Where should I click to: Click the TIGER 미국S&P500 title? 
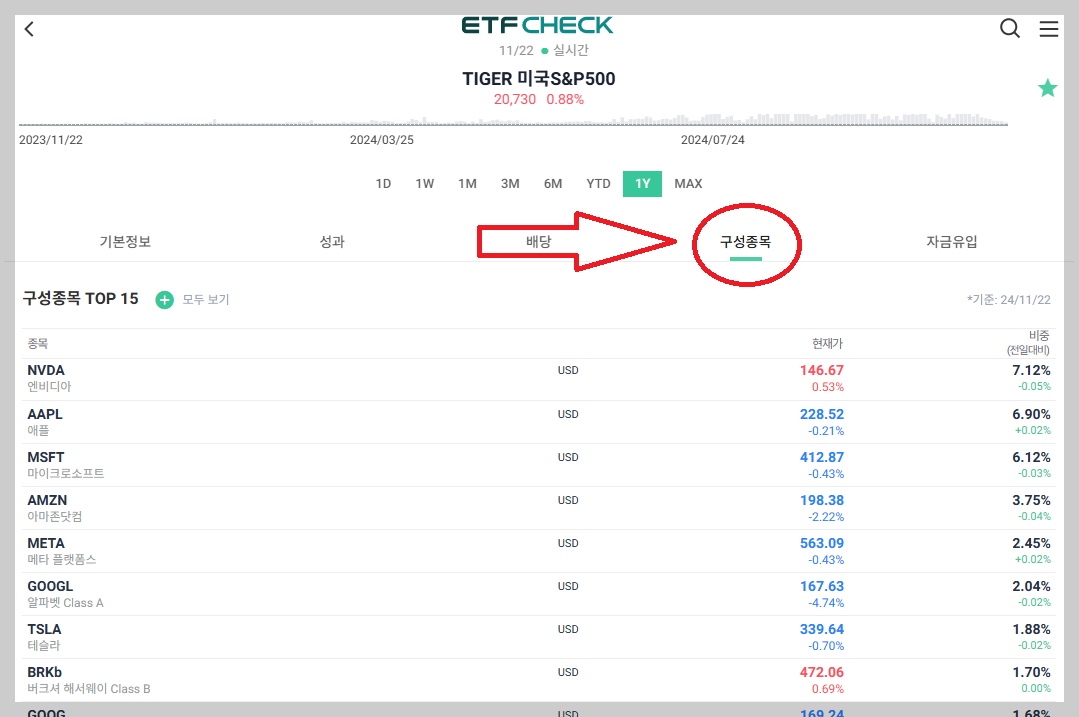point(539,79)
